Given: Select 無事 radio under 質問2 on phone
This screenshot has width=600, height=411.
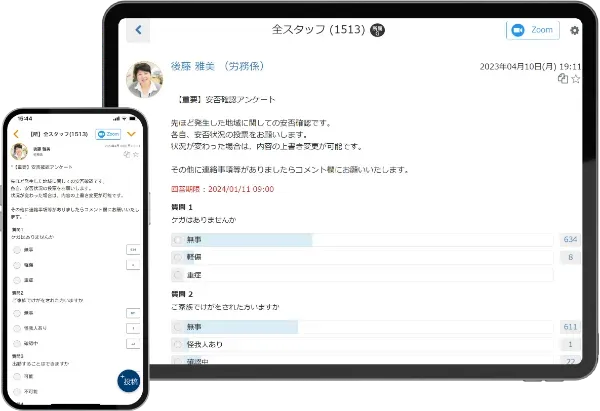Looking at the screenshot, I should click(x=17, y=313).
